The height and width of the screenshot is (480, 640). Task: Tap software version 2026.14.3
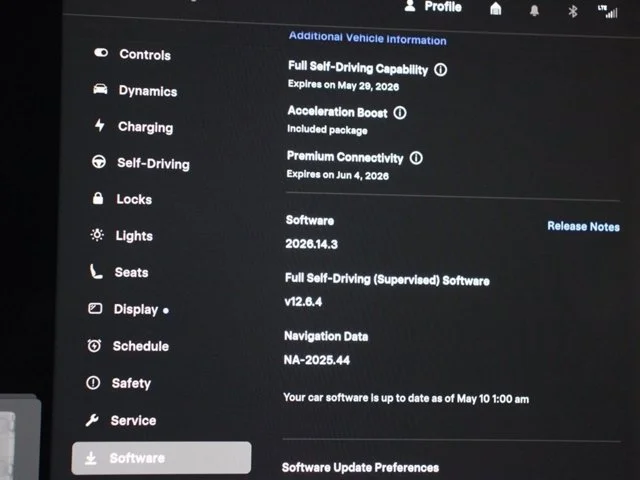pyautogui.click(x=311, y=244)
